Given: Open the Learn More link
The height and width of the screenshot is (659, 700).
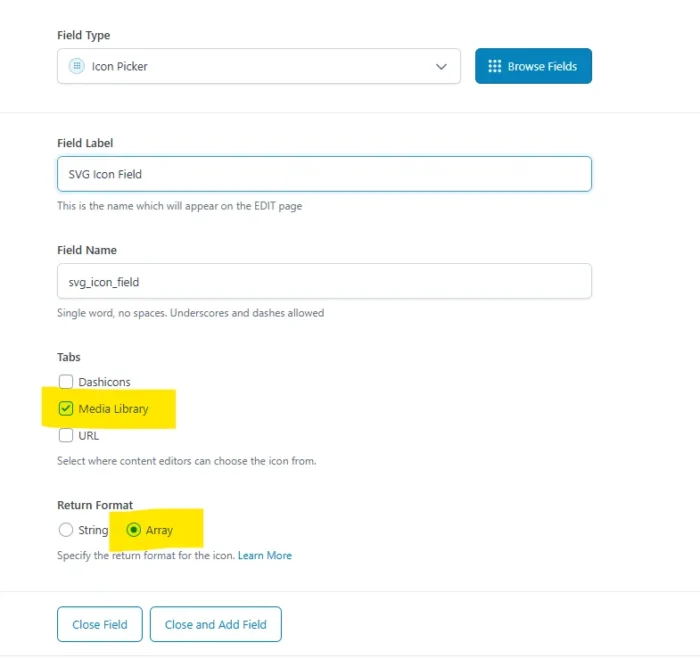Looking at the screenshot, I should click(265, 555).
